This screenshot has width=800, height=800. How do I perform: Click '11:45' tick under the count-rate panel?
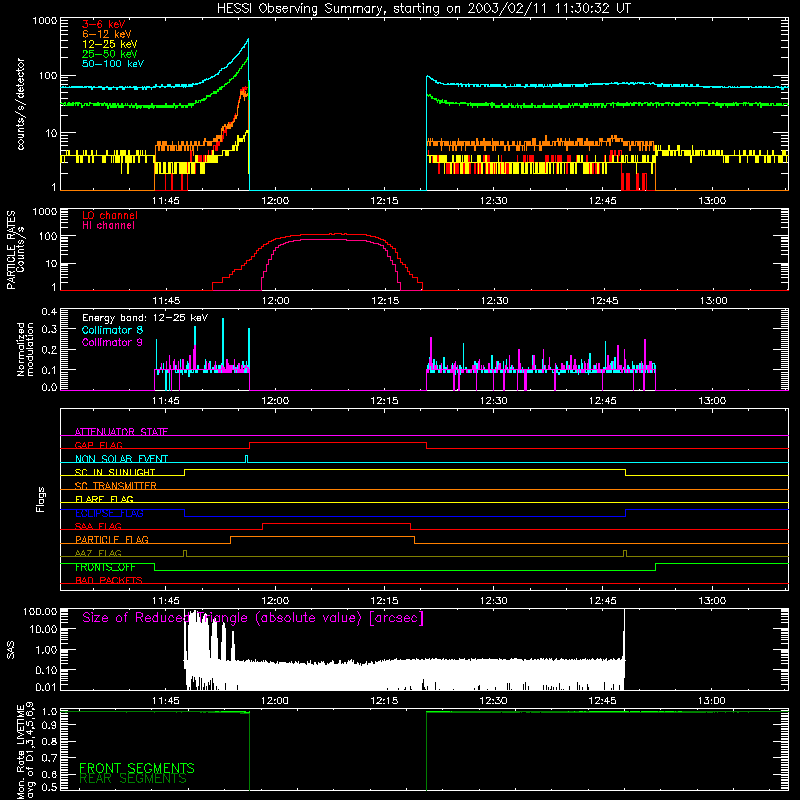[166, 201]
